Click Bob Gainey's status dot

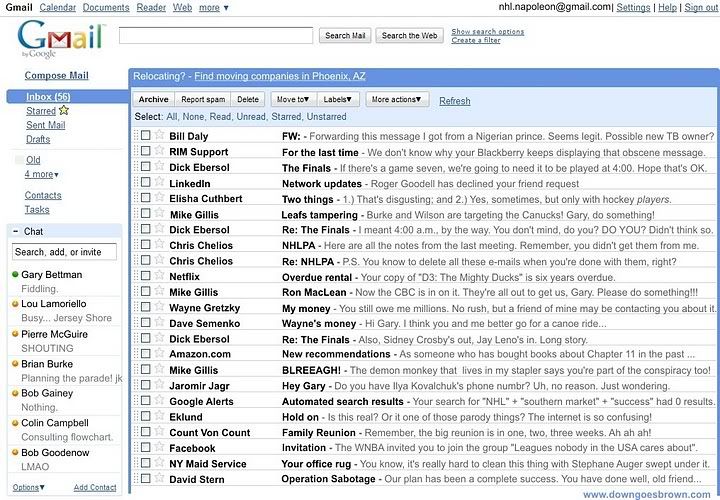pyautogui.click(x=15, y=393)
